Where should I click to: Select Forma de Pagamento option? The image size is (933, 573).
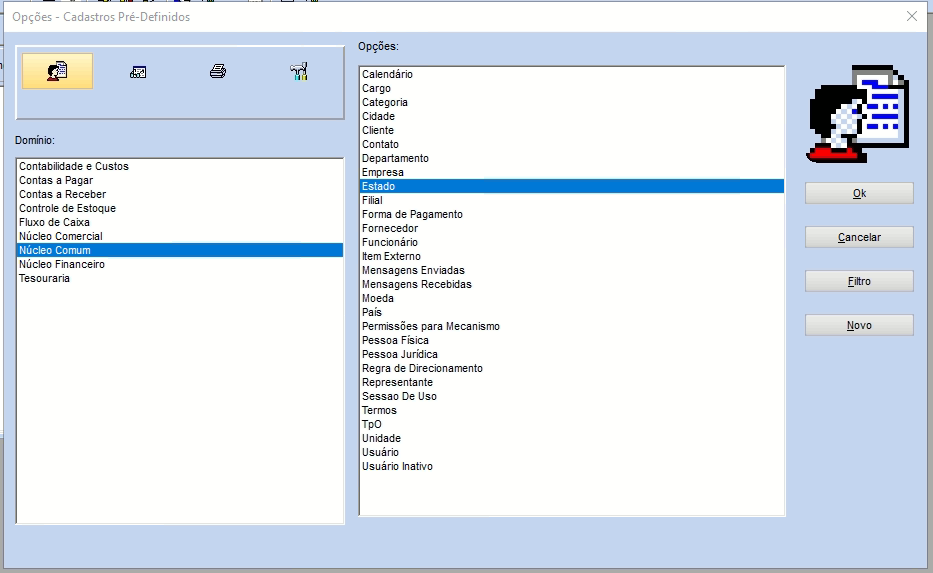(x=572, y=214)
